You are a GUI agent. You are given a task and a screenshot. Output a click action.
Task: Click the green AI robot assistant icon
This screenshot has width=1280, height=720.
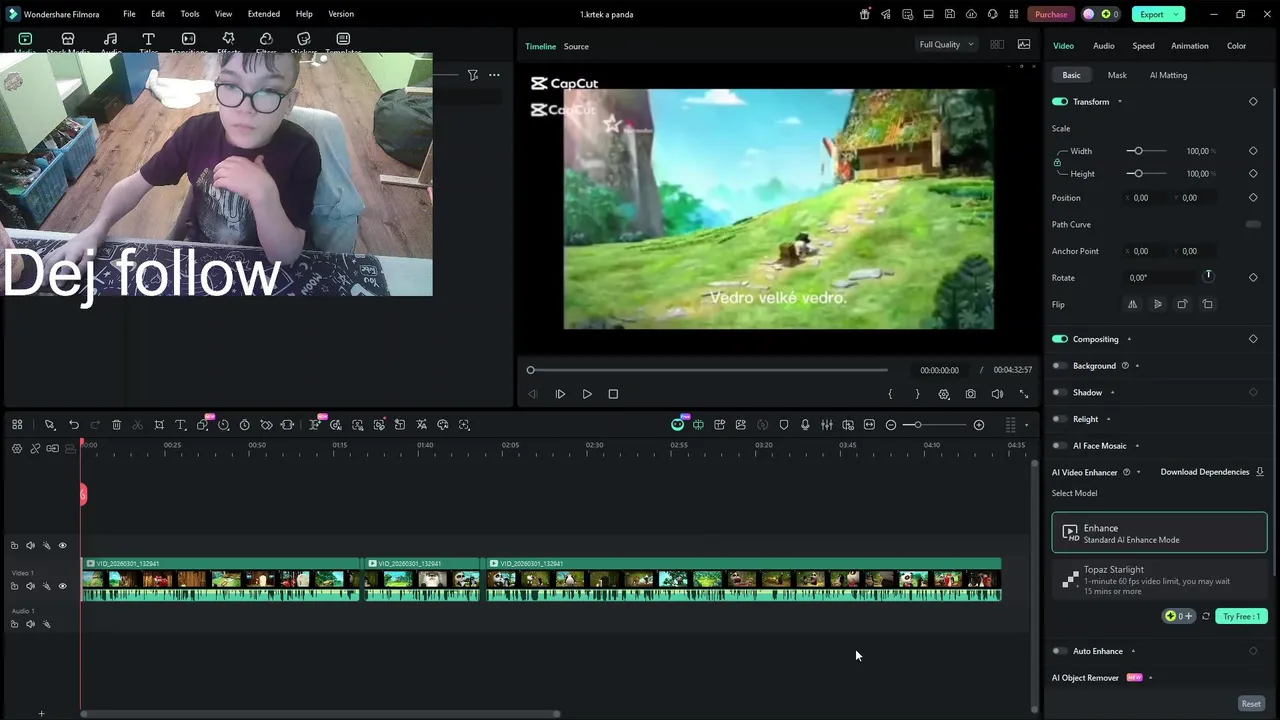[677, 425]
